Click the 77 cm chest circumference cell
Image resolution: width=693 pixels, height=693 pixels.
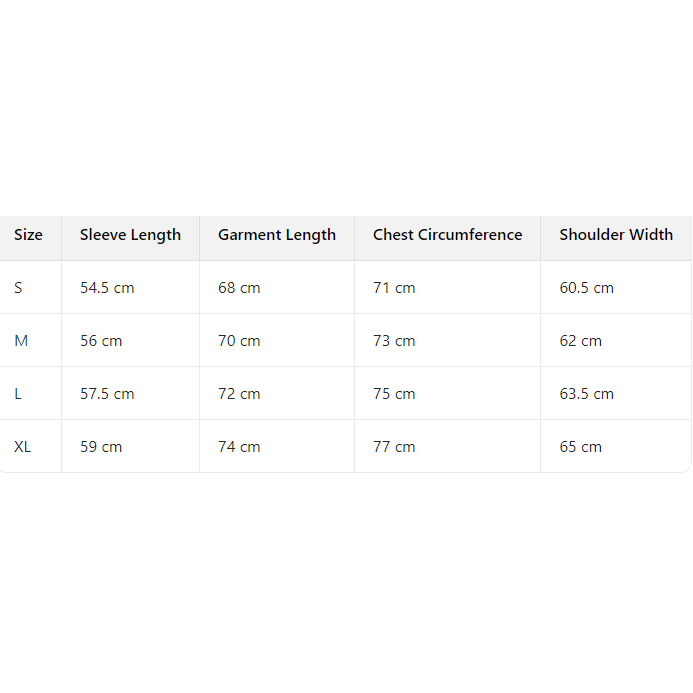point(394,447)
